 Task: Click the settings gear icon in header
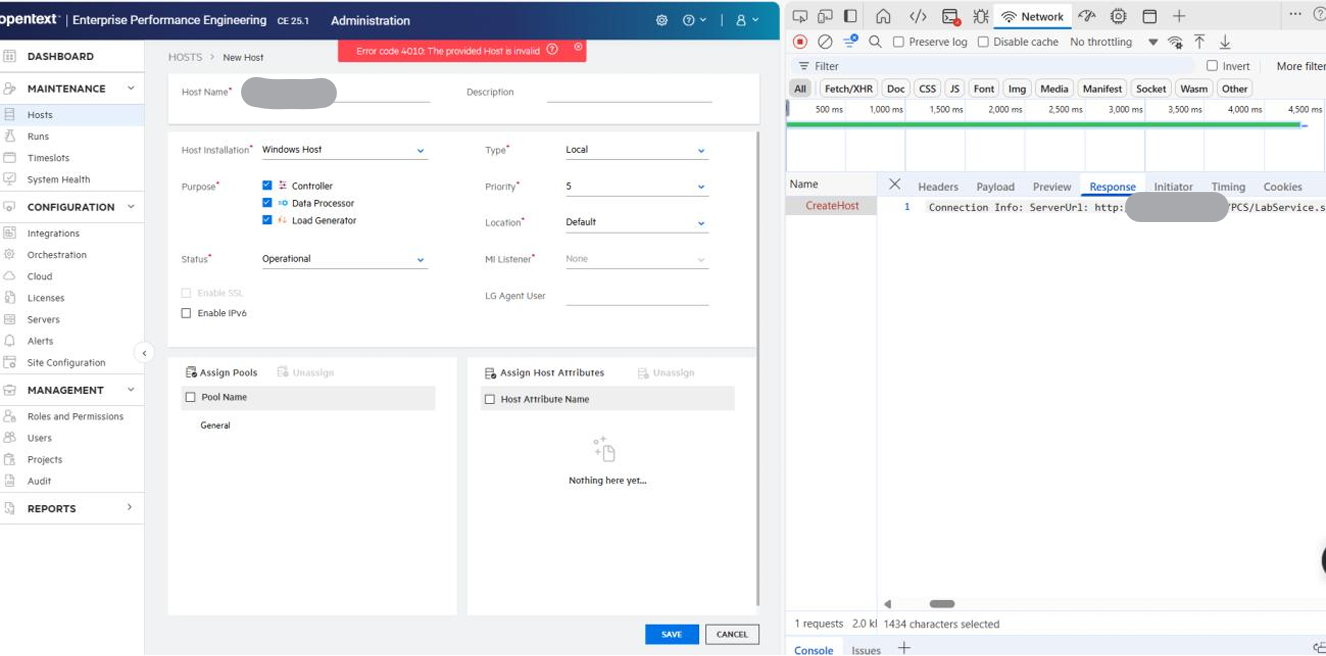[x=661, y=20]
